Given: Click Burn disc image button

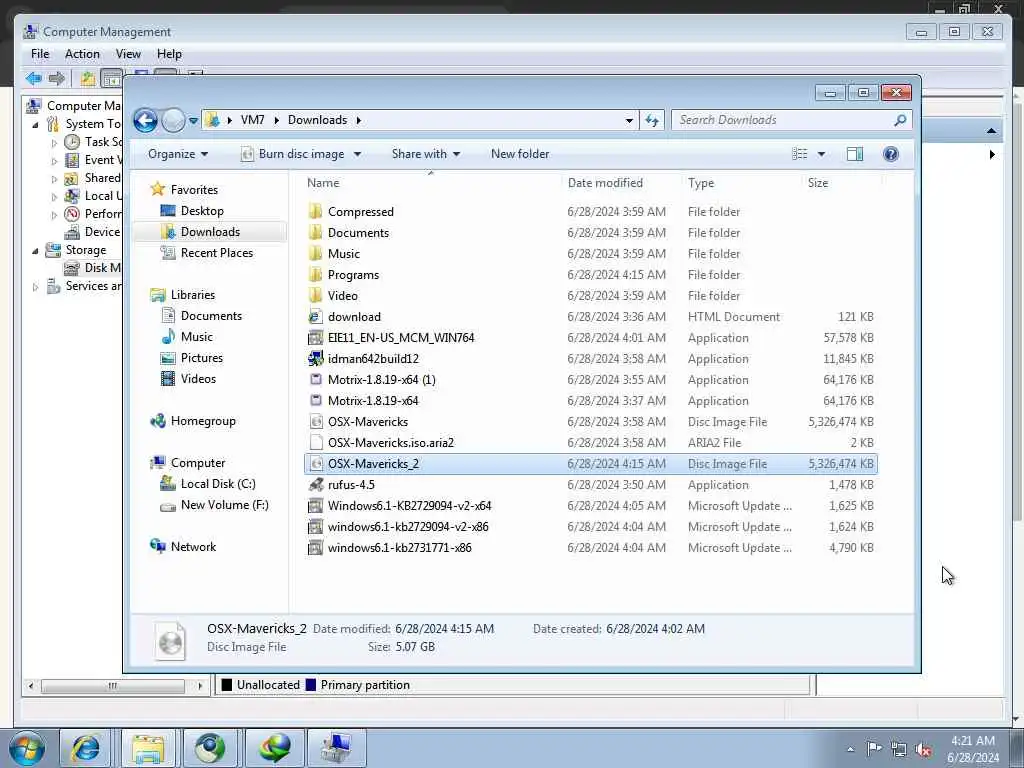Looking at the screenshot, I should [293, 154].
